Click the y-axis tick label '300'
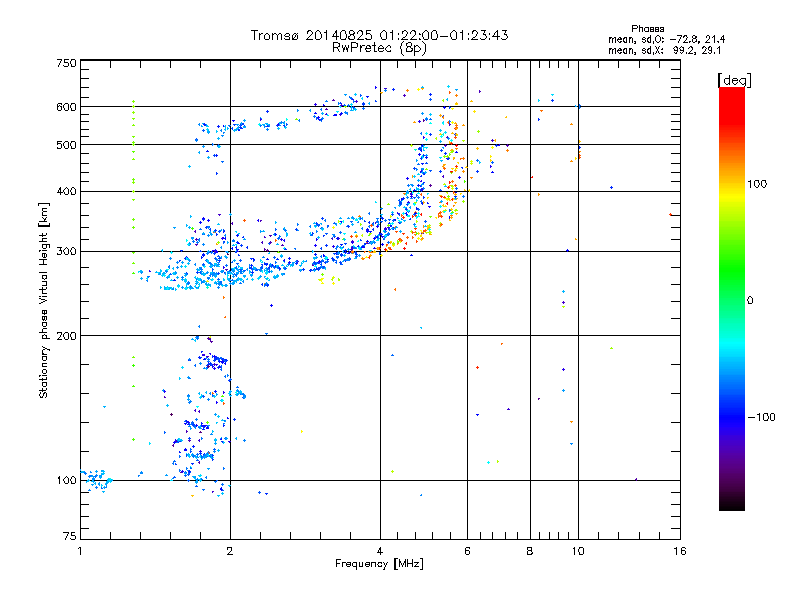This screenshot has height=600, width=800. (66, 251)
